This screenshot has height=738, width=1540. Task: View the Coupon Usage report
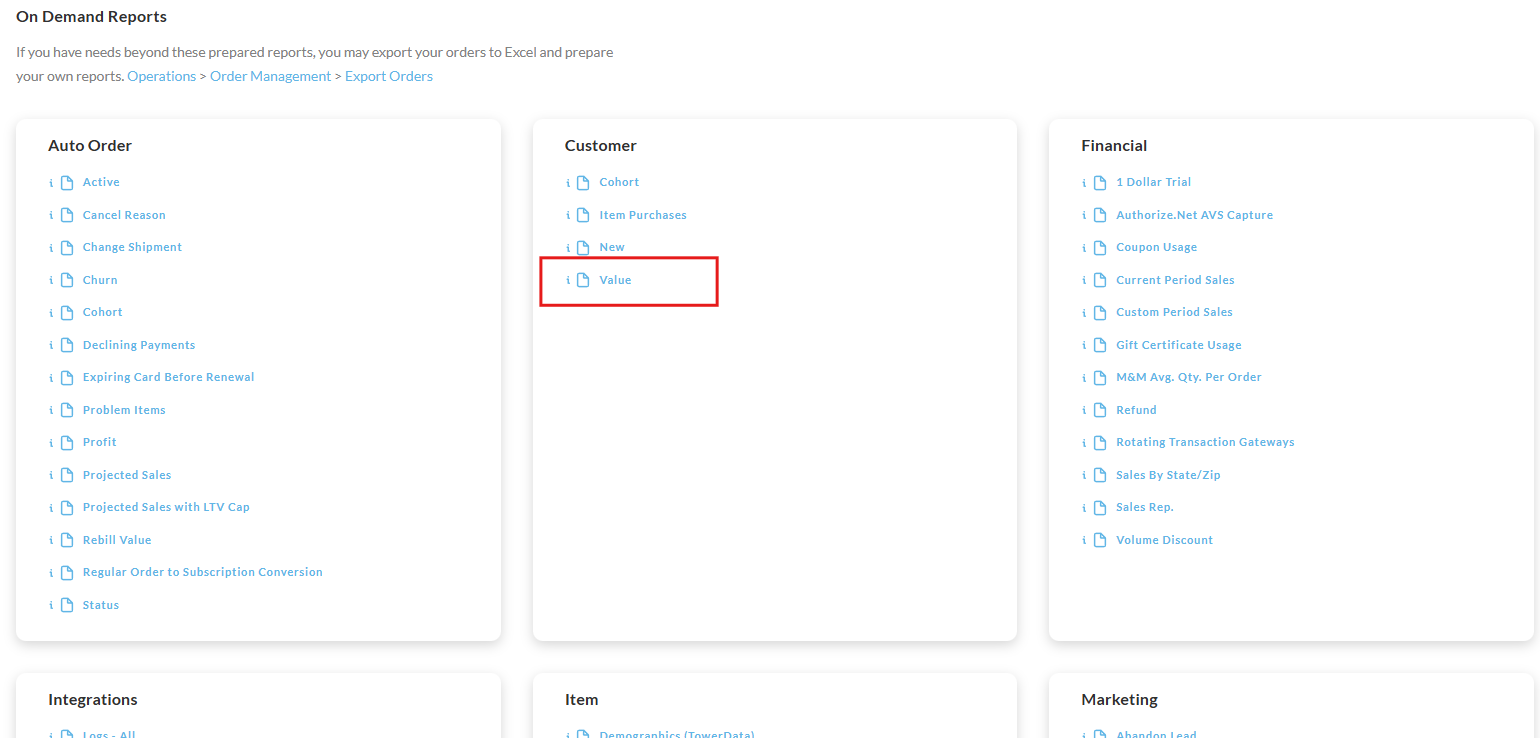[1157, 247]
